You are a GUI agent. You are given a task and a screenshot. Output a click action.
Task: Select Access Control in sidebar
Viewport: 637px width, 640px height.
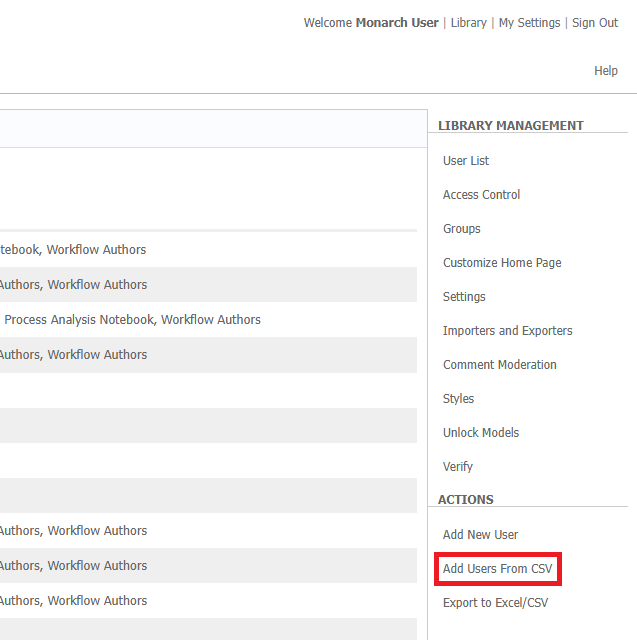pos(481,195)
